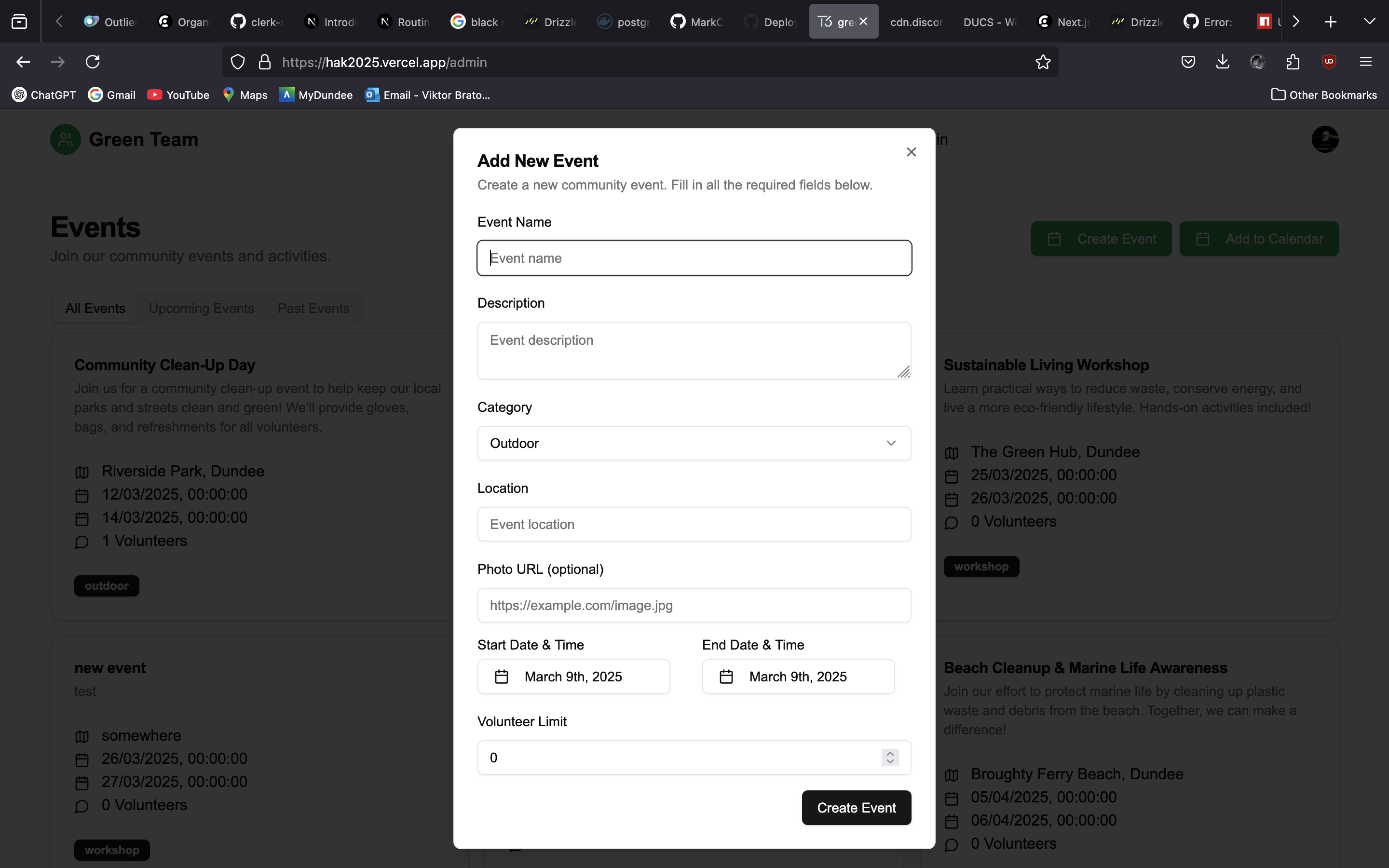Click the browser reload icon

coord(93,62)
